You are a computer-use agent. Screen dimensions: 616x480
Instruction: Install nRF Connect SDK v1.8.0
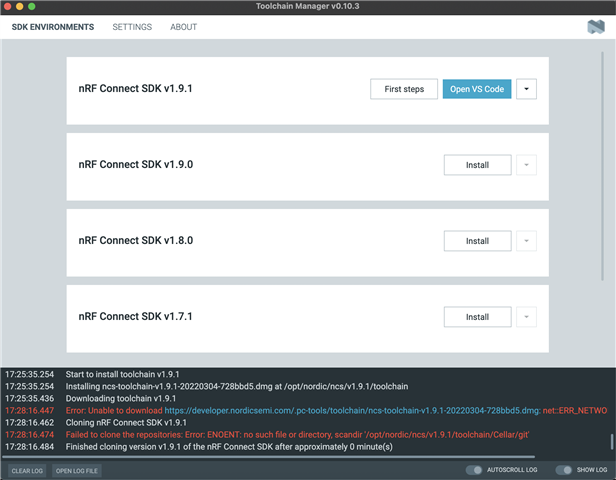[478, 241]
